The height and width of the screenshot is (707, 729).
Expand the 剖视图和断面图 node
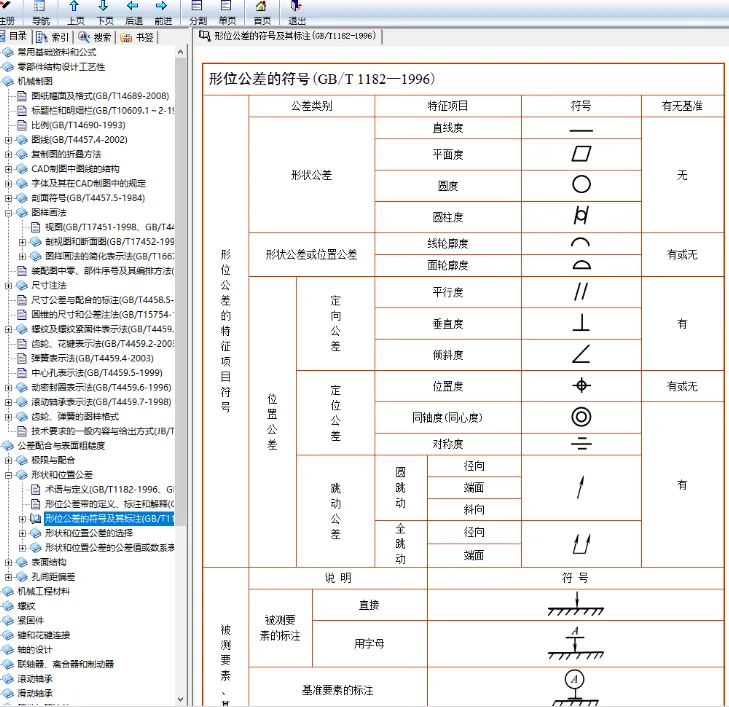click(22, 242)
